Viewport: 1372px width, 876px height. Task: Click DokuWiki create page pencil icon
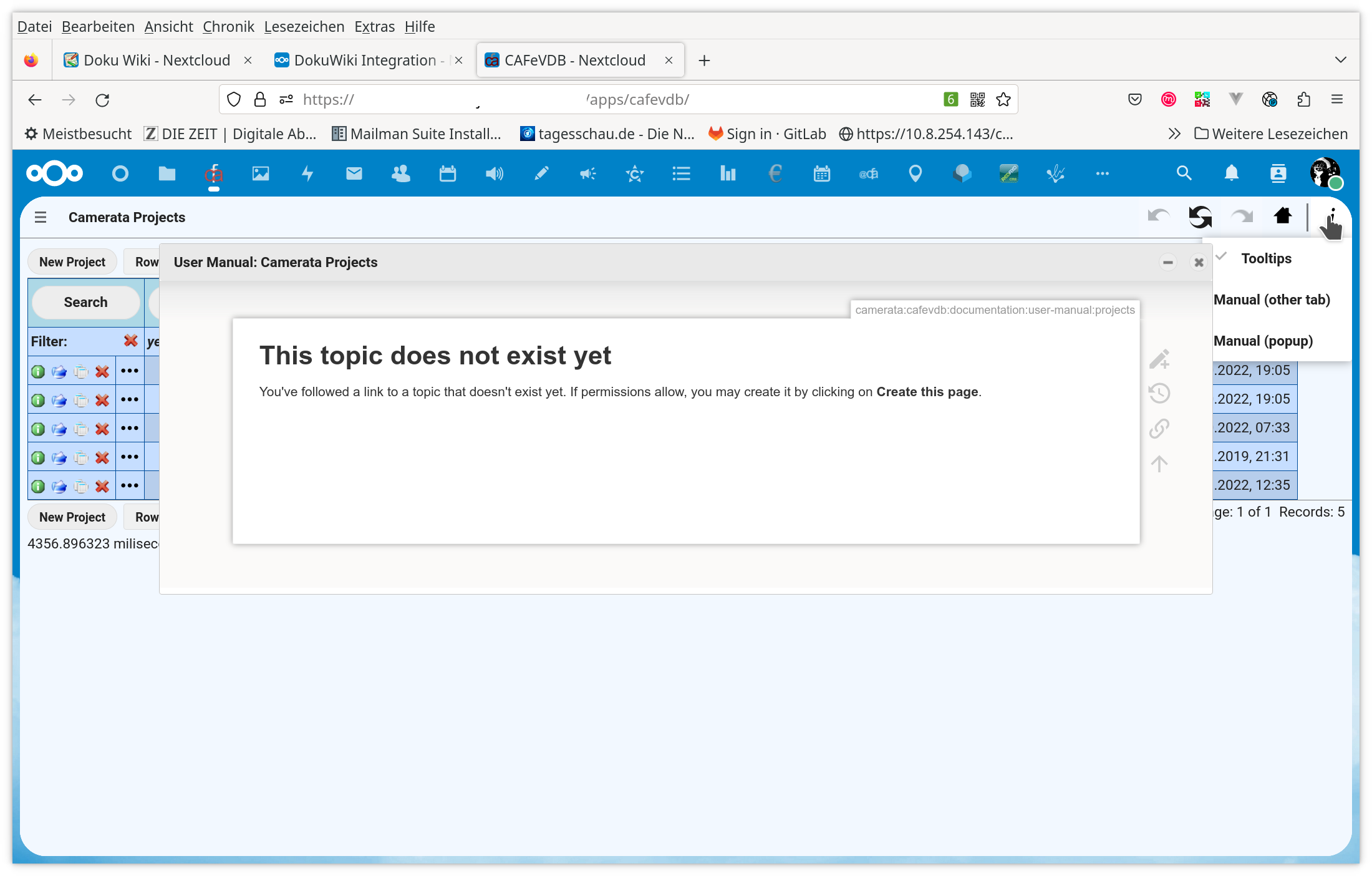1159,358
